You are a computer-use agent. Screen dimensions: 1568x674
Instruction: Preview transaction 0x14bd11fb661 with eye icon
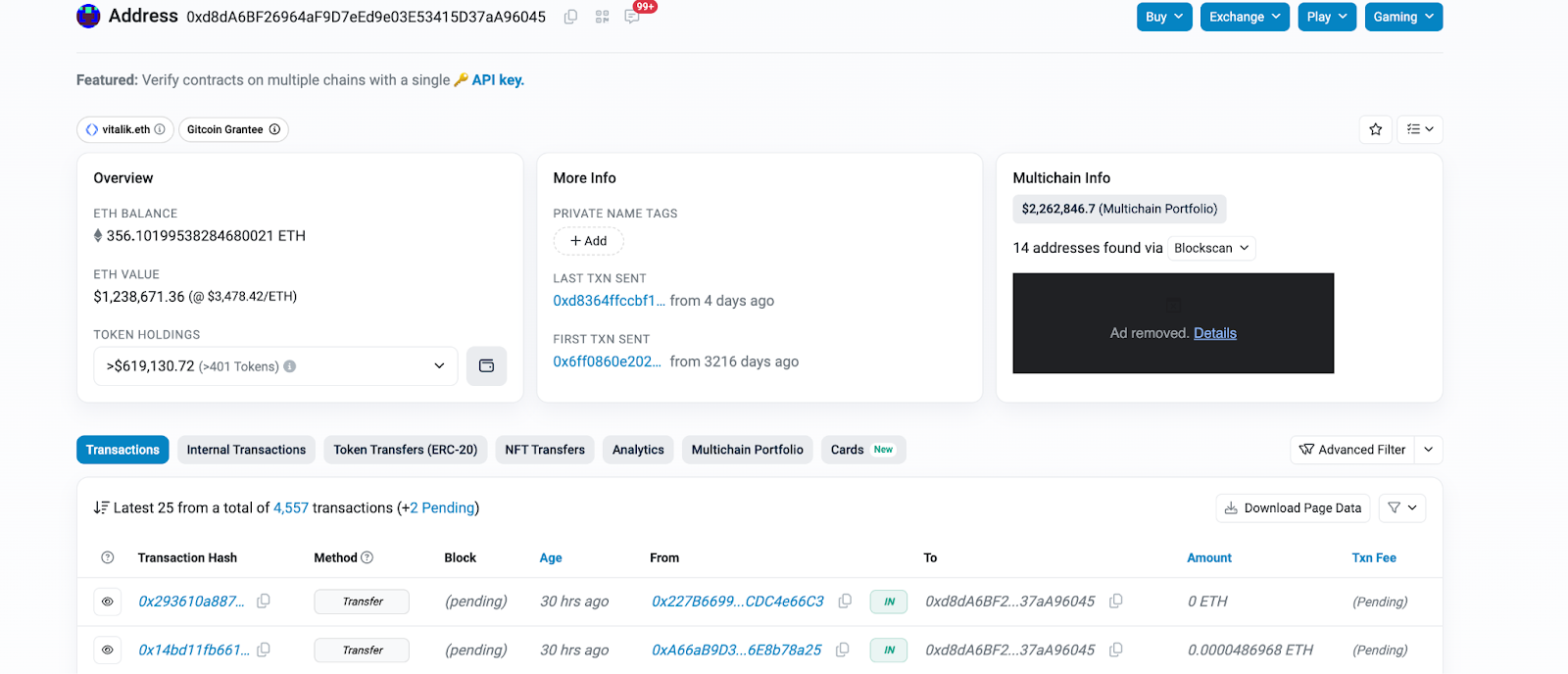tap(108, 650)
